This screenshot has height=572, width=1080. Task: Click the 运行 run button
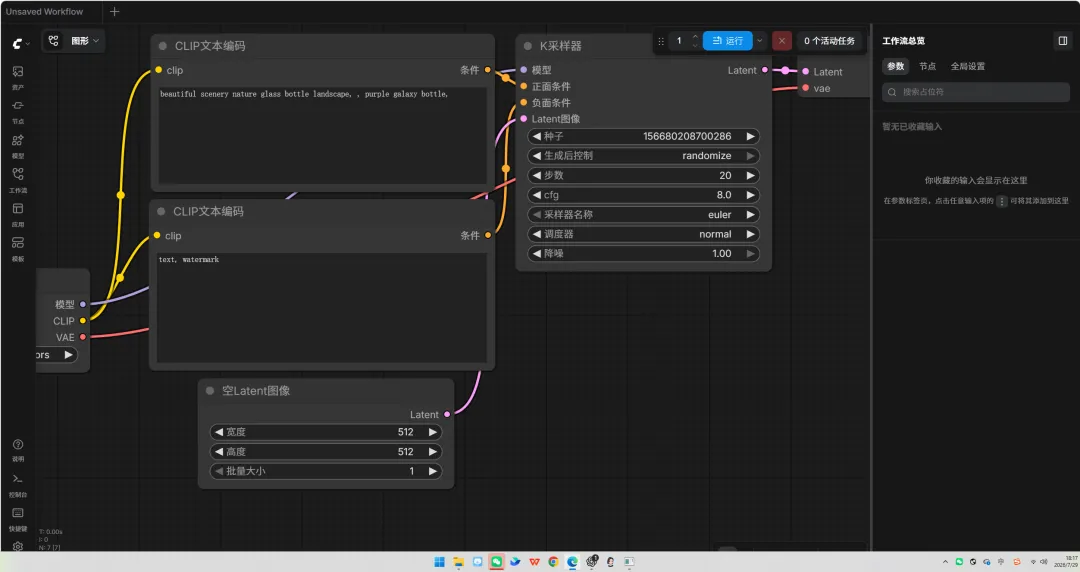(727, 41)
